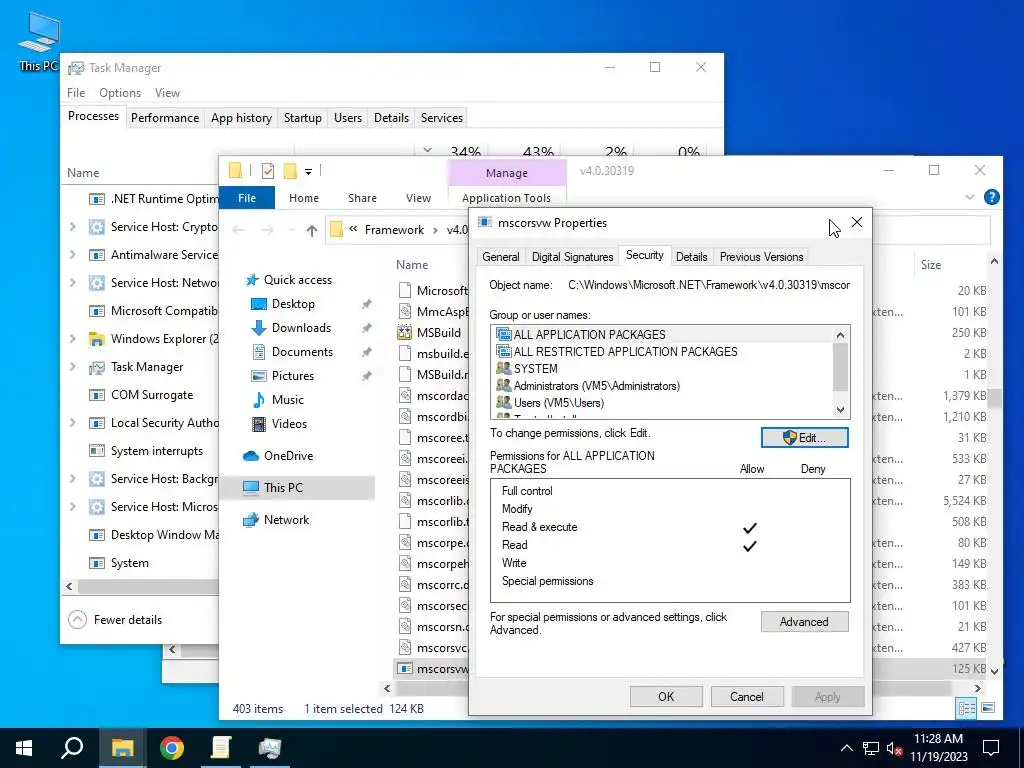
Task: Select Pictures in the navigation pane
Action: [292, 376]
